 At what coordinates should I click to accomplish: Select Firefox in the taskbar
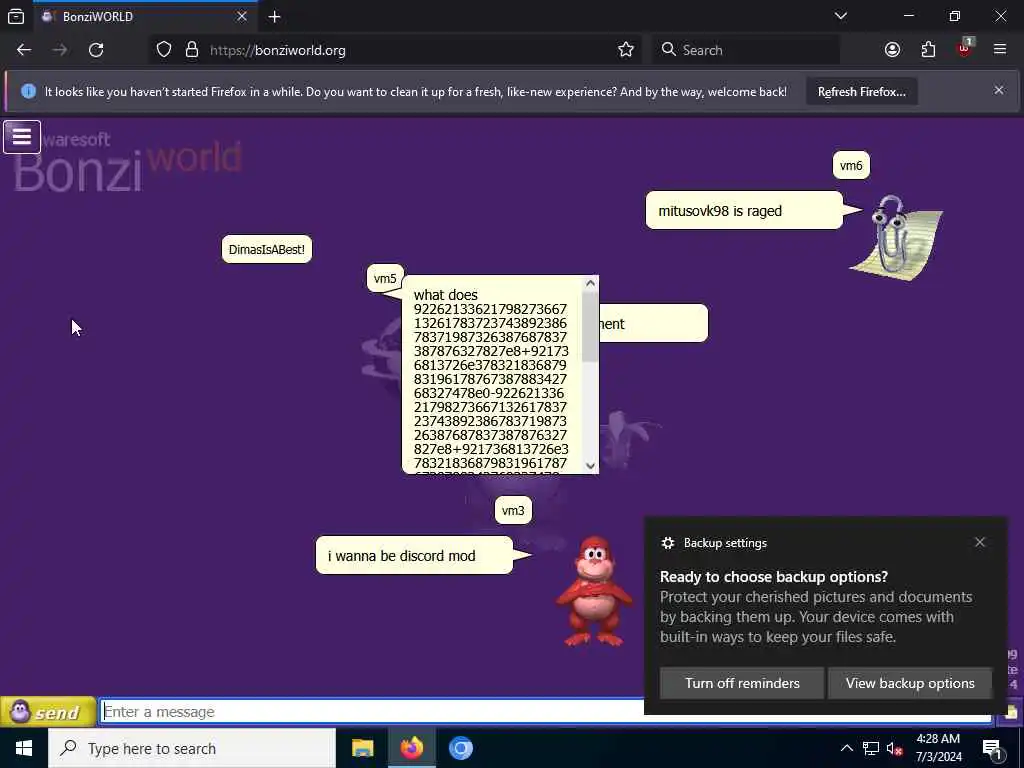411,748
